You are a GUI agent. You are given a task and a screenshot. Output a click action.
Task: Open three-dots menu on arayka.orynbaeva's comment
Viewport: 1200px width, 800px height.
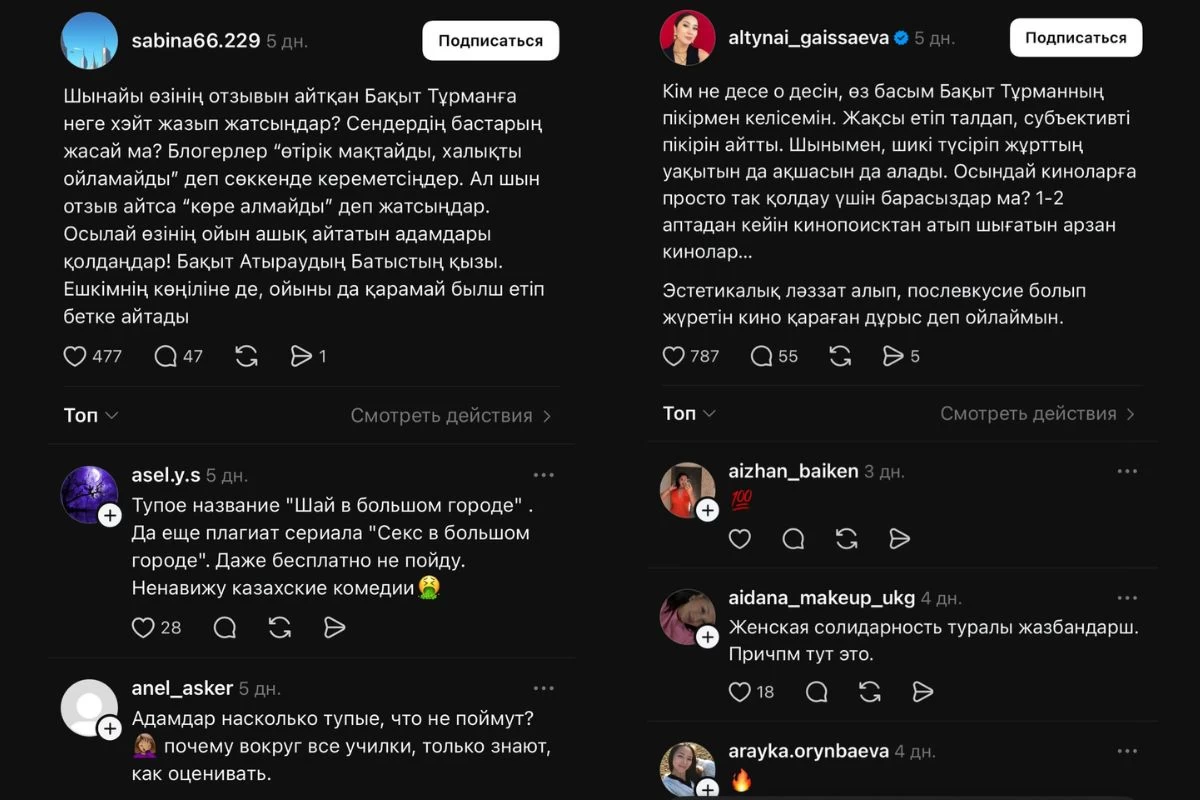coord(1128,750)
